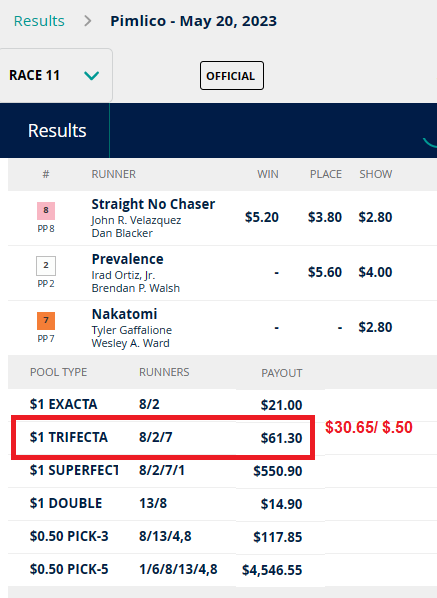Viewport: 437px width, 598px height.
Task: Click the WIN column header
Action: tap(268, 174)
